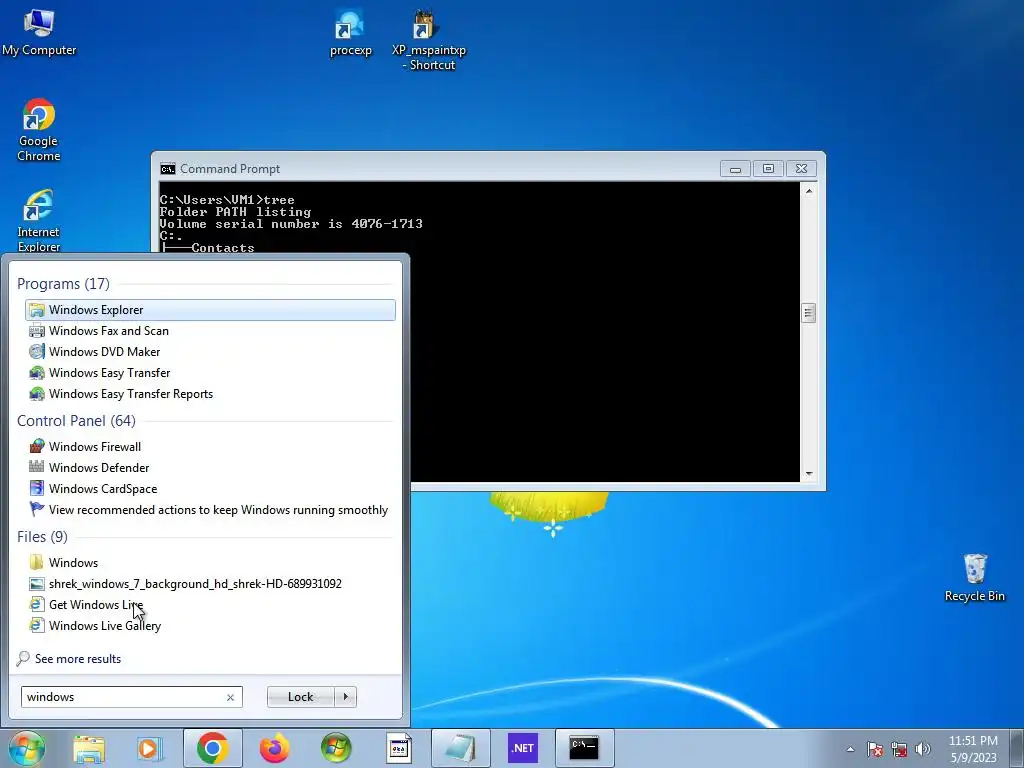
Task: Click See more results link
Action: click(78, 658)
